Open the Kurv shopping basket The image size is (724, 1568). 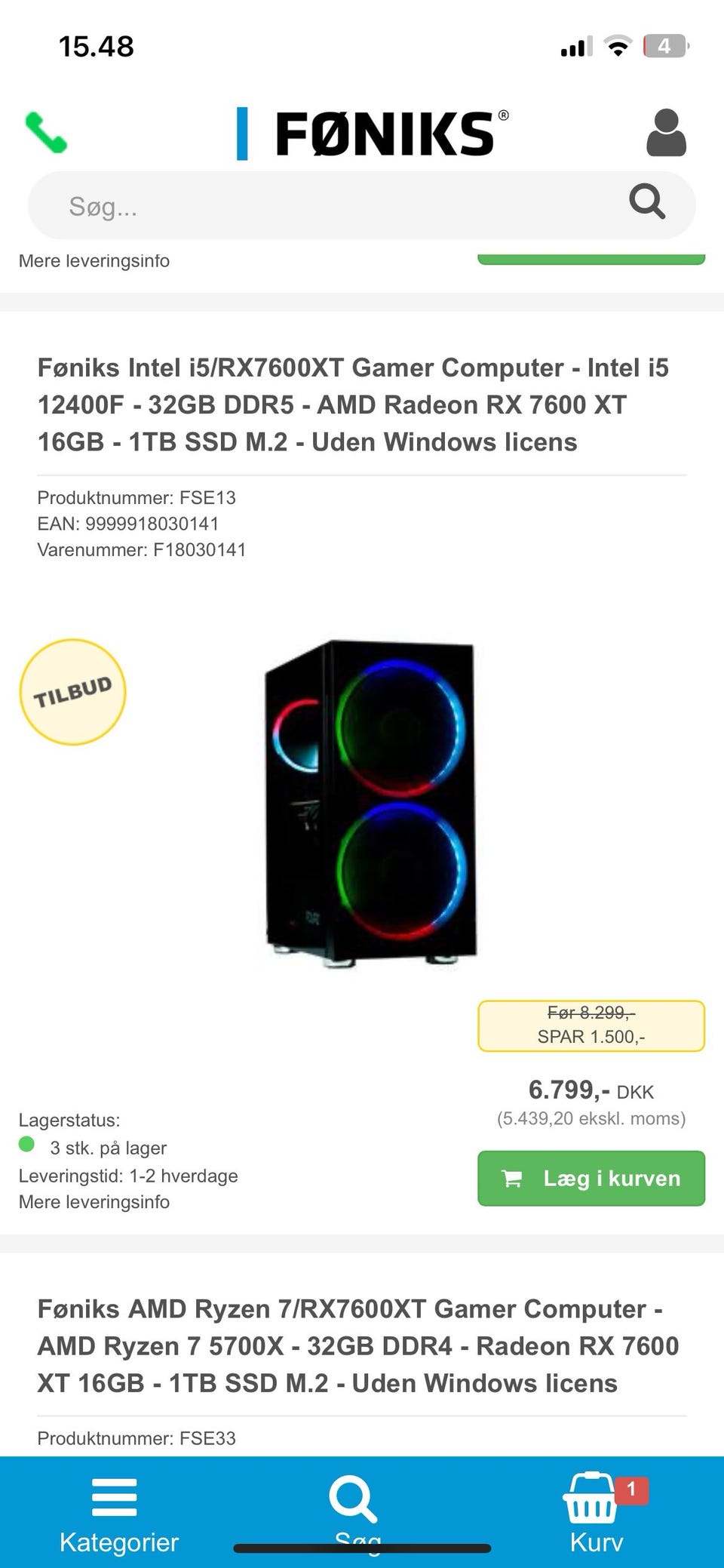pos(596,1511)
